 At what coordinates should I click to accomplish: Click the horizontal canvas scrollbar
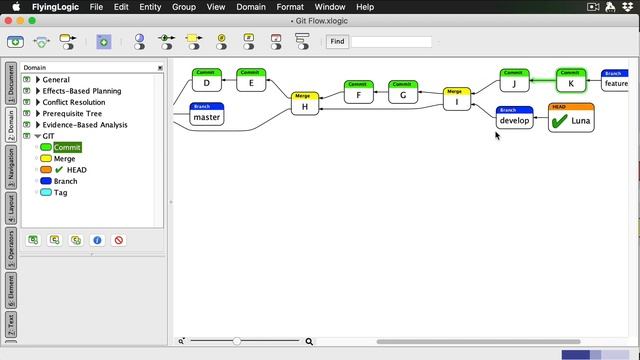pyautogui.click(x=478, y=342)
